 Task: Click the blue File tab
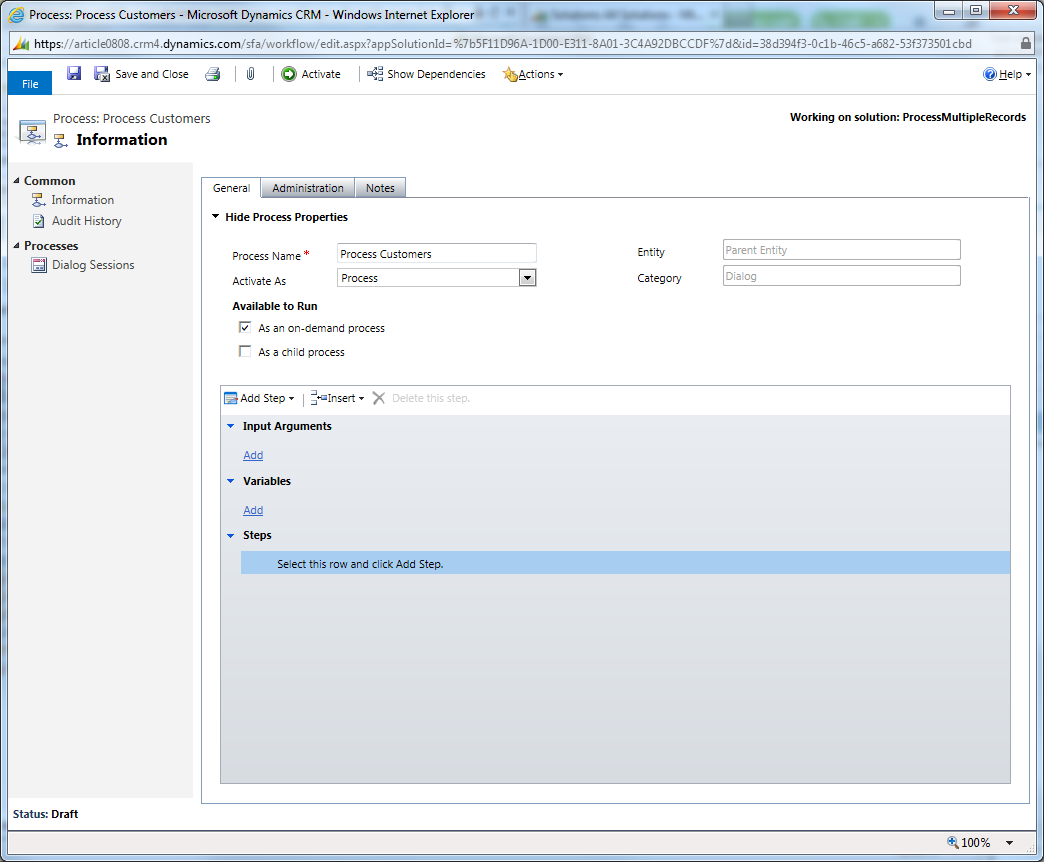point(30,84)
